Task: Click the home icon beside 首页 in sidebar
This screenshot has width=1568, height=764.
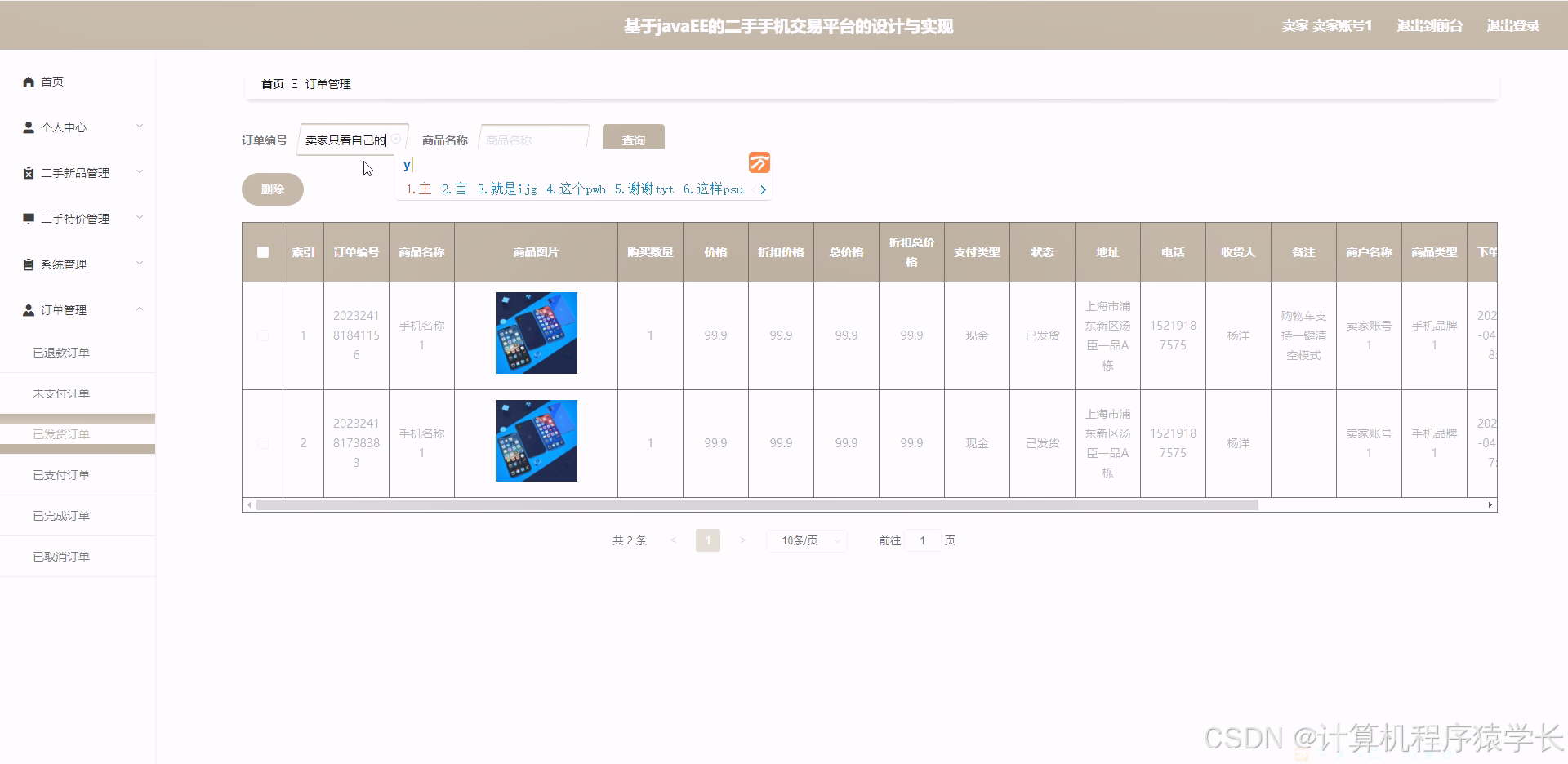Action: 29,82
